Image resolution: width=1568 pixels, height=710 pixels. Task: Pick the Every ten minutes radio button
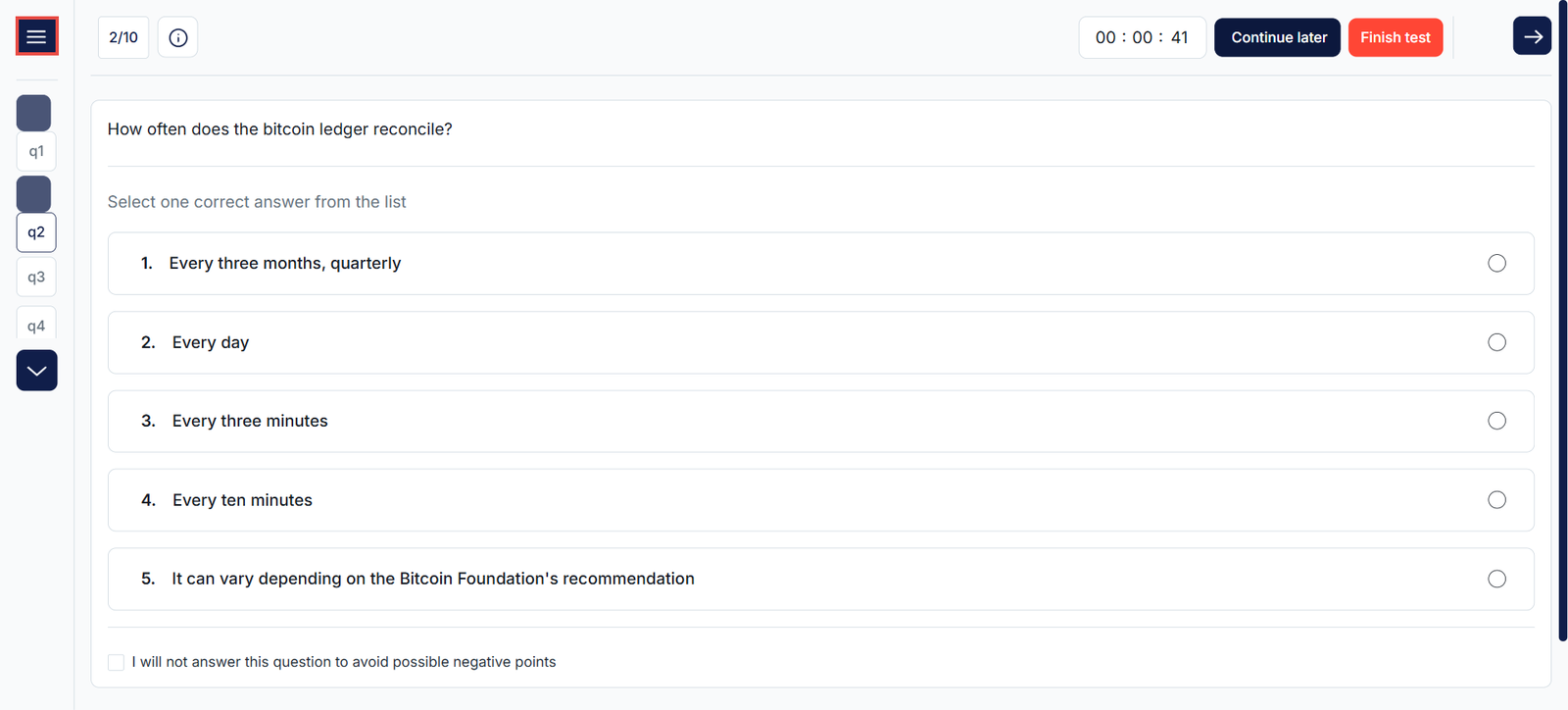(1496, 500)
